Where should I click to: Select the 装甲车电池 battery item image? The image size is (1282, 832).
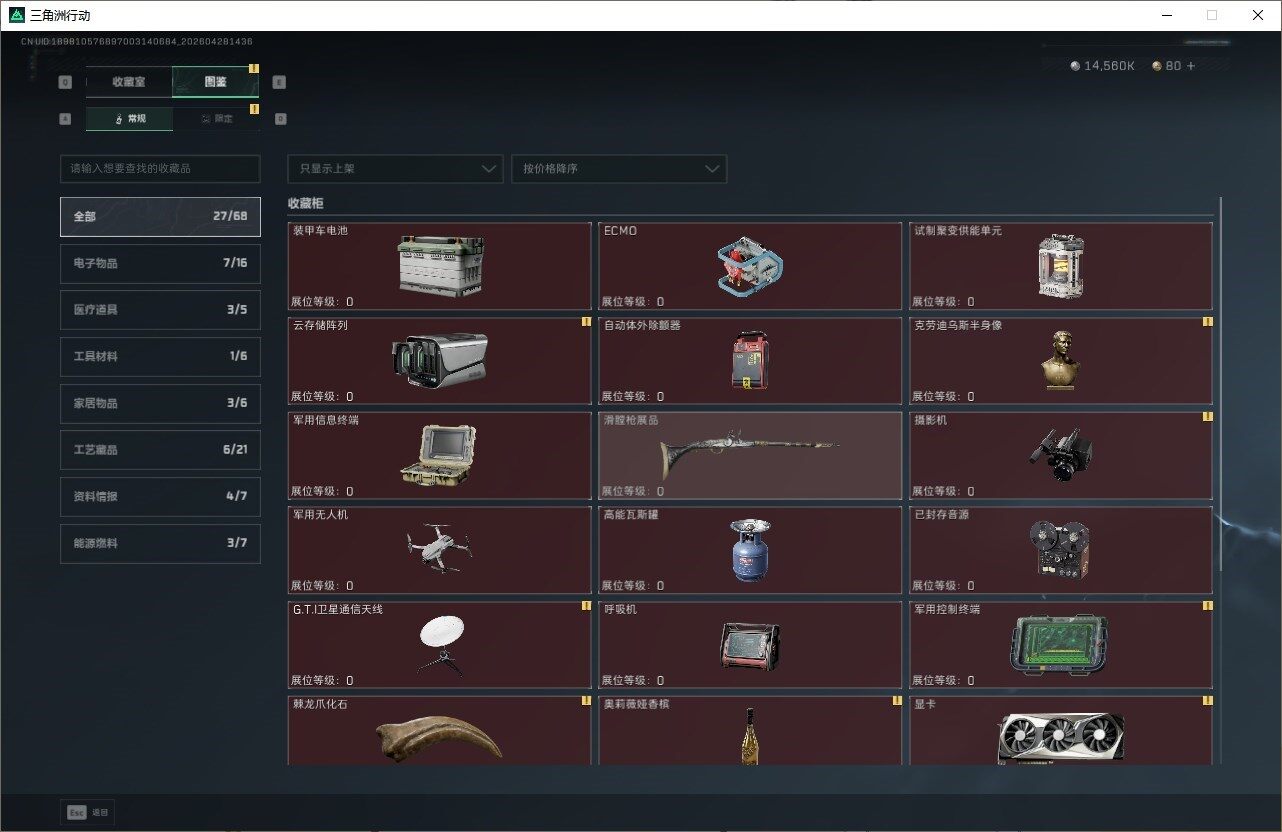point(441,266)
